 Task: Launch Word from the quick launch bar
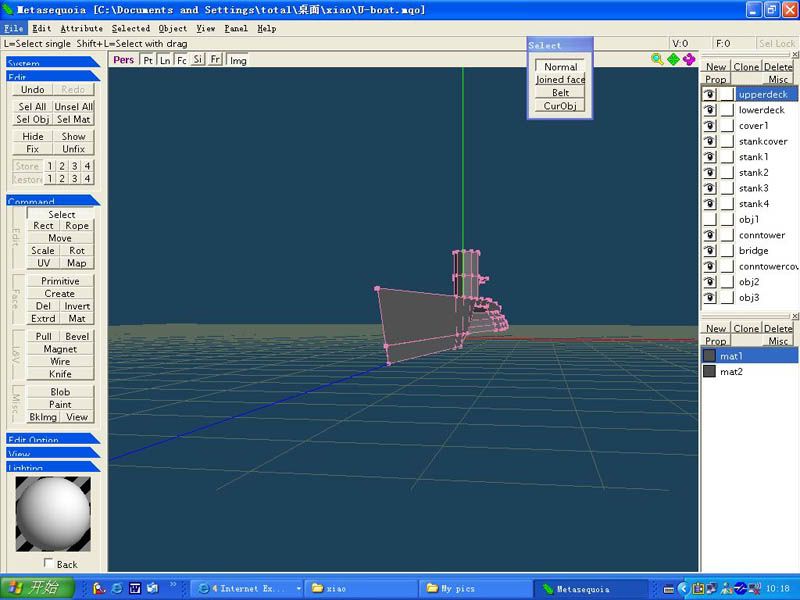[135, 588]
